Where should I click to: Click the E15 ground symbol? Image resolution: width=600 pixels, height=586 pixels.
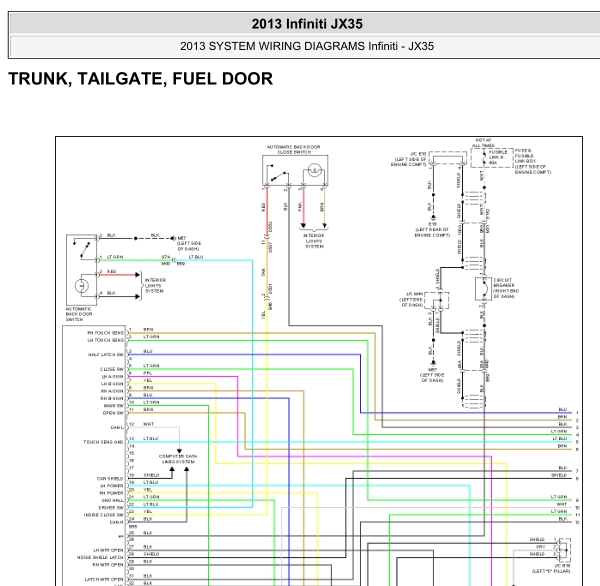(x=433, y=218)
